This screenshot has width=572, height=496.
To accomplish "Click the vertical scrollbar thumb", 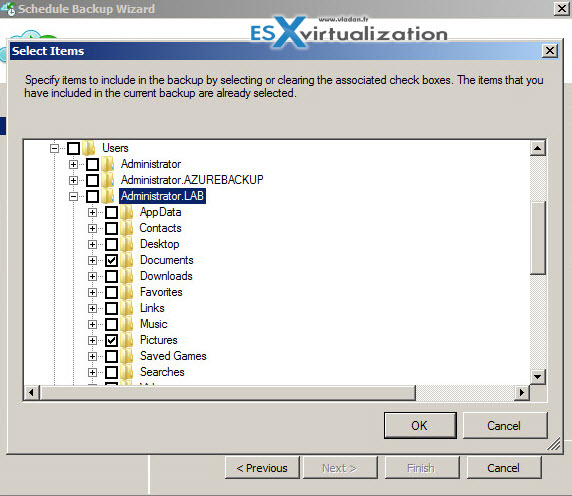I will (538, 238).
